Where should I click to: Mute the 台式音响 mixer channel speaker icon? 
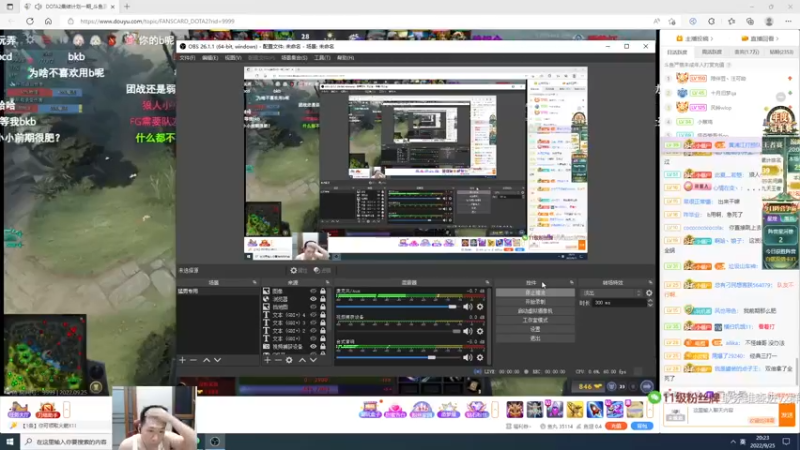(467, 358)
